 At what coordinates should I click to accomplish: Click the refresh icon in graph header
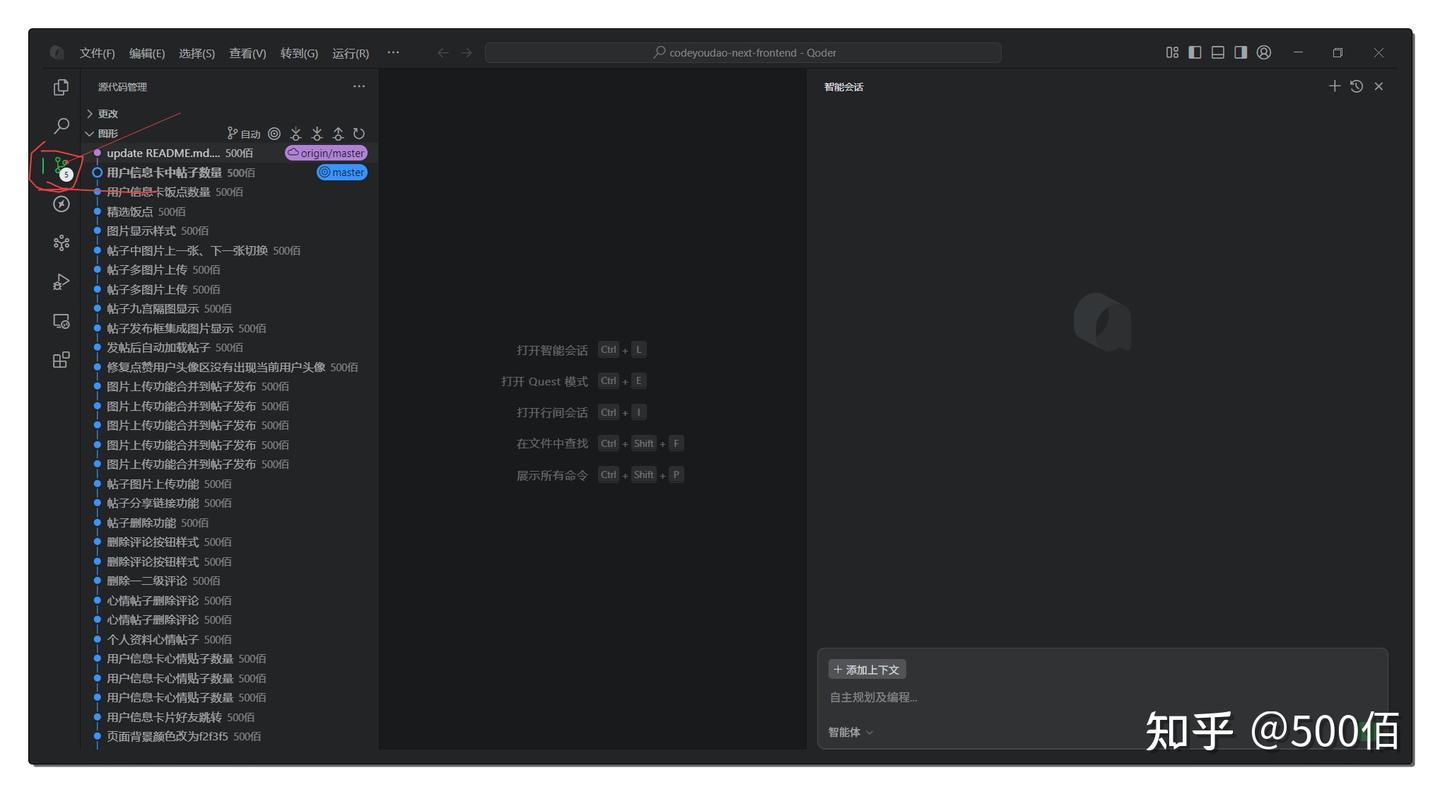pyautogui.click(x=359, y=134)
